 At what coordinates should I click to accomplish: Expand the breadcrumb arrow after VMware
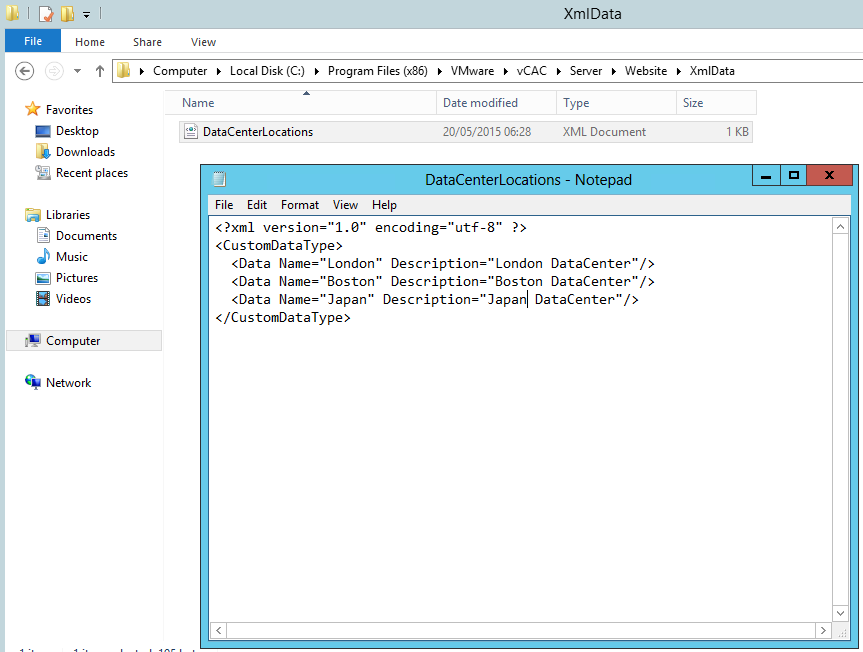(x=505, y=72)
